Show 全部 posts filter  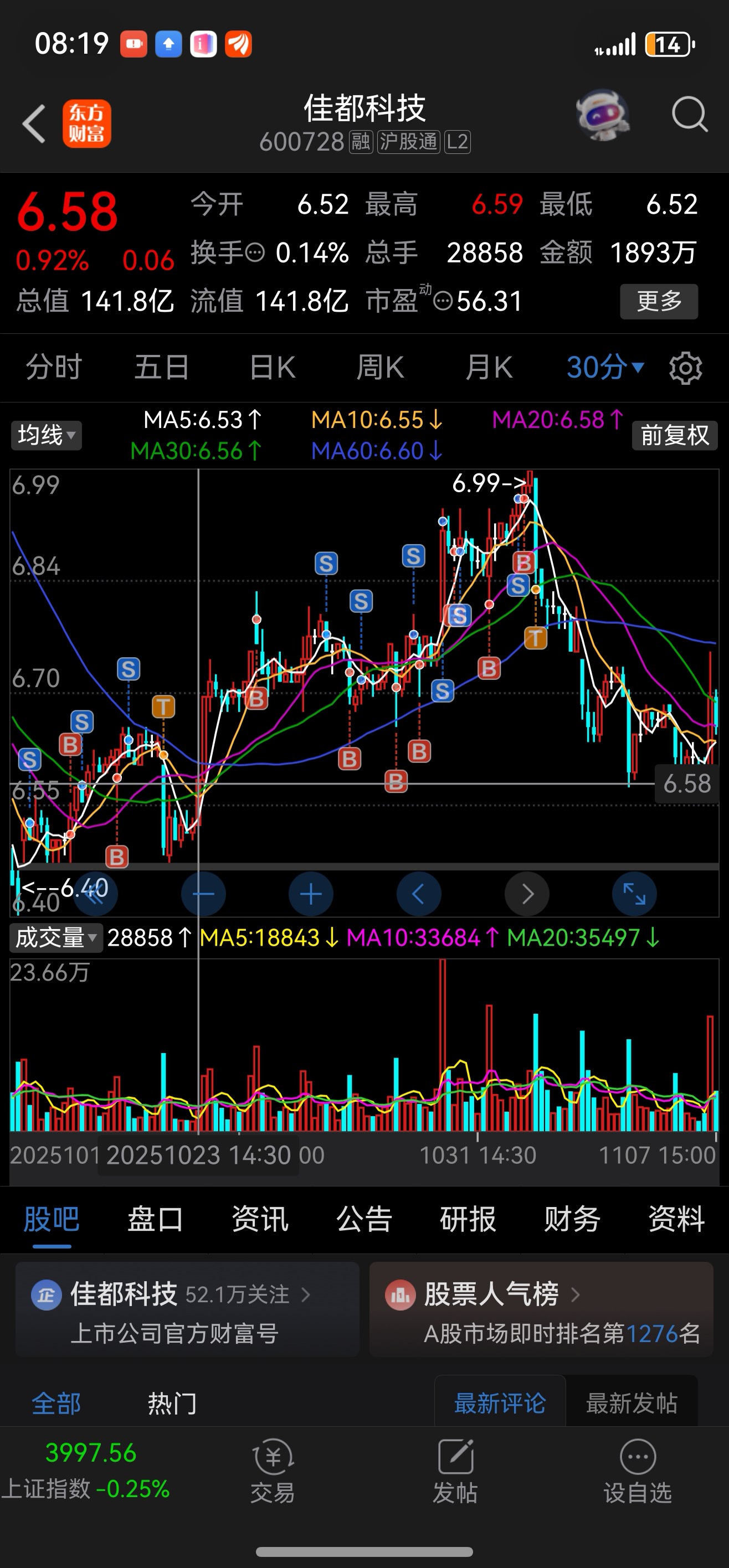pos(56,1404)
